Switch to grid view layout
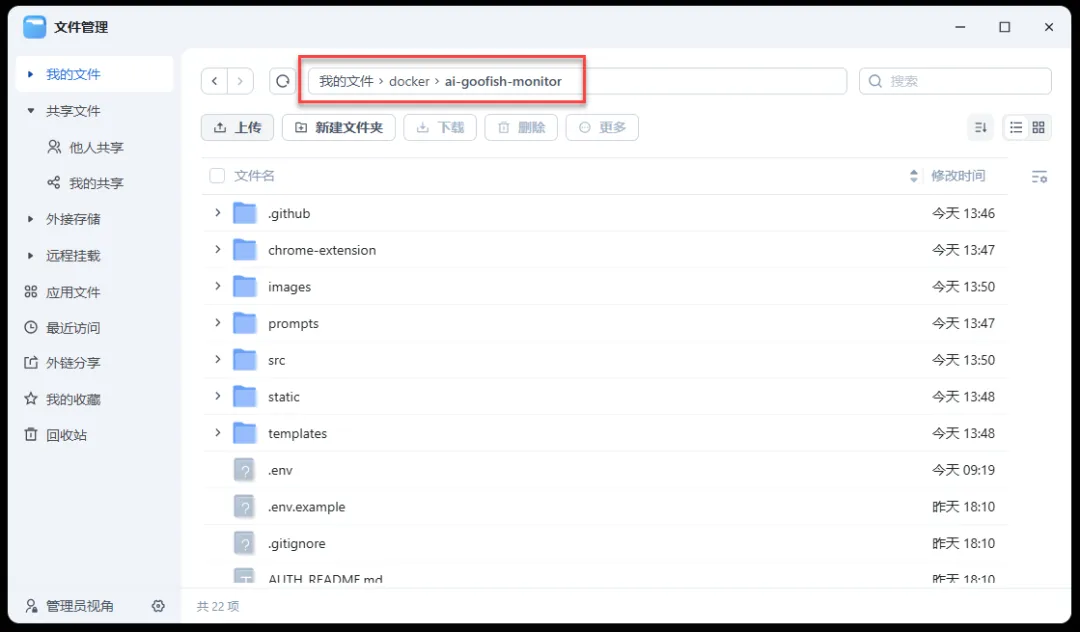This screenshot has width=1080, height=632. pyautogui.click(x=1038, y=127)
